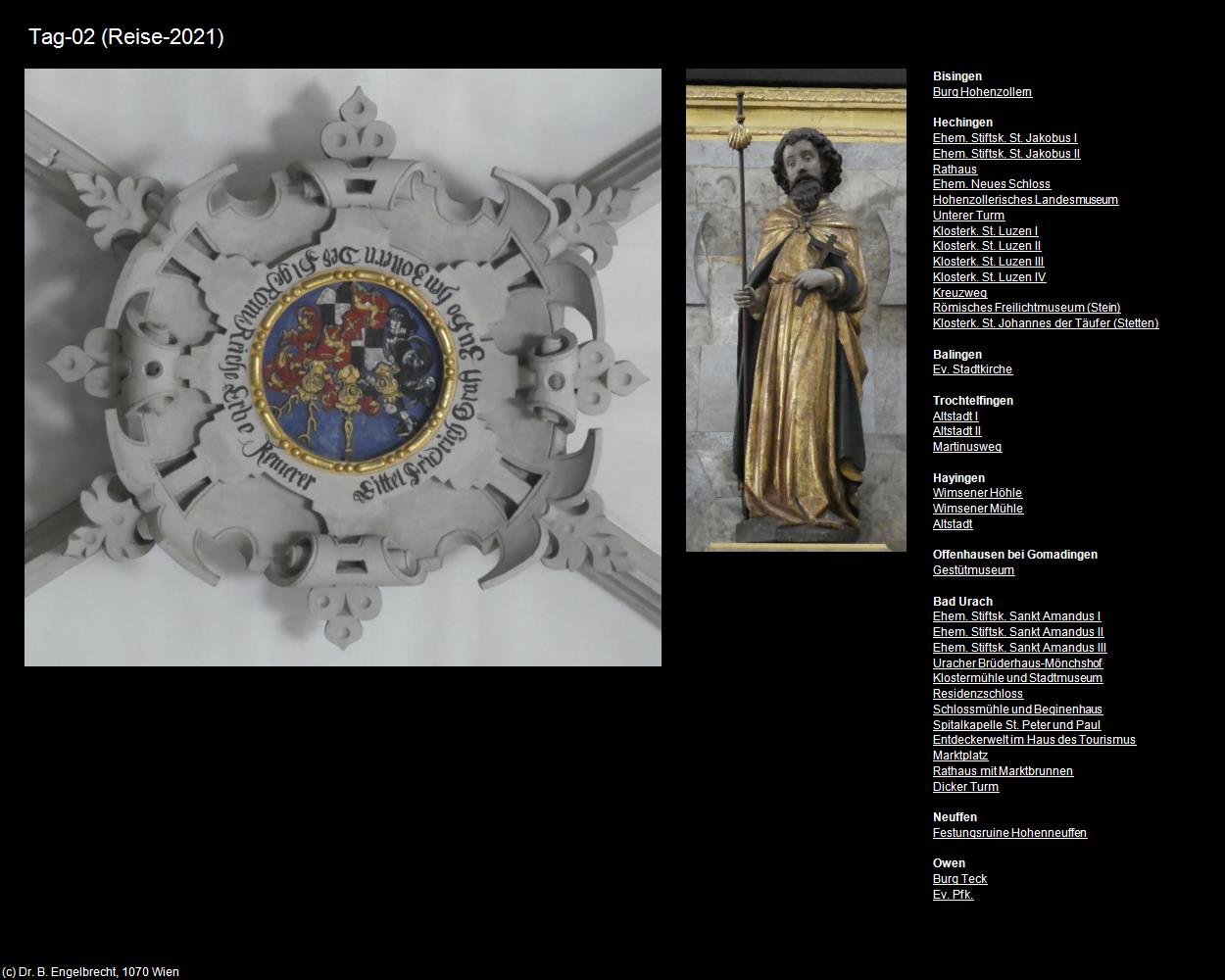The height and width of the screenshot is (980, 1225).
Task: Open Römisches Freilichtmuseum (Stein) link
Action: coord(1026,308)
